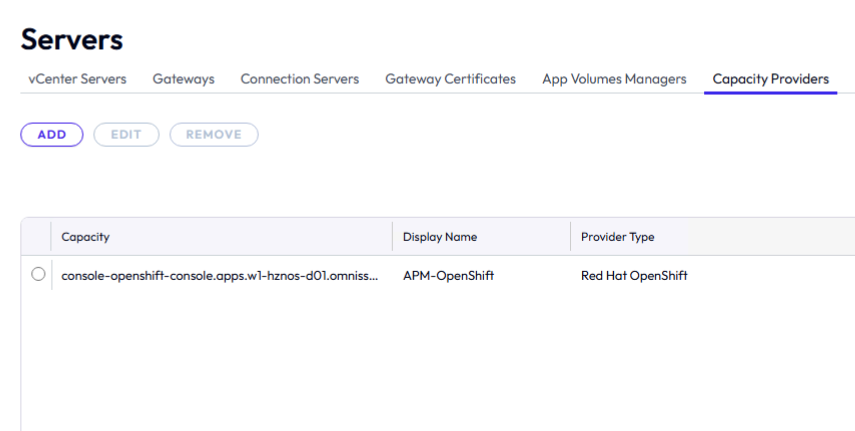Go to Connection Servers tab
Screen dimensions: 855x431
(x=299, y=79)
